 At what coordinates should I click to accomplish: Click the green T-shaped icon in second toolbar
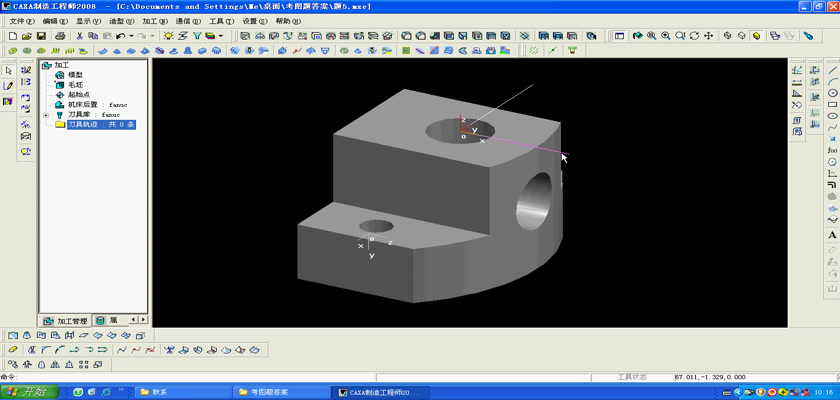(572, 50)
